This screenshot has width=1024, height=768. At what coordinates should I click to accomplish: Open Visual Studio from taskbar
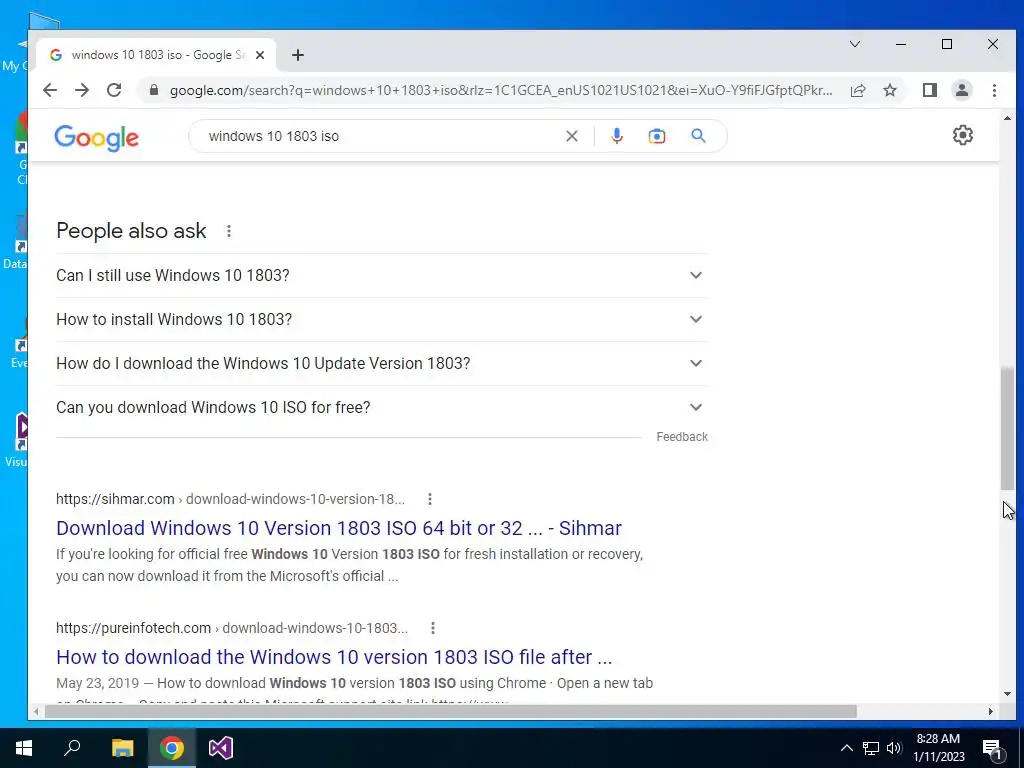pos(221,748)
